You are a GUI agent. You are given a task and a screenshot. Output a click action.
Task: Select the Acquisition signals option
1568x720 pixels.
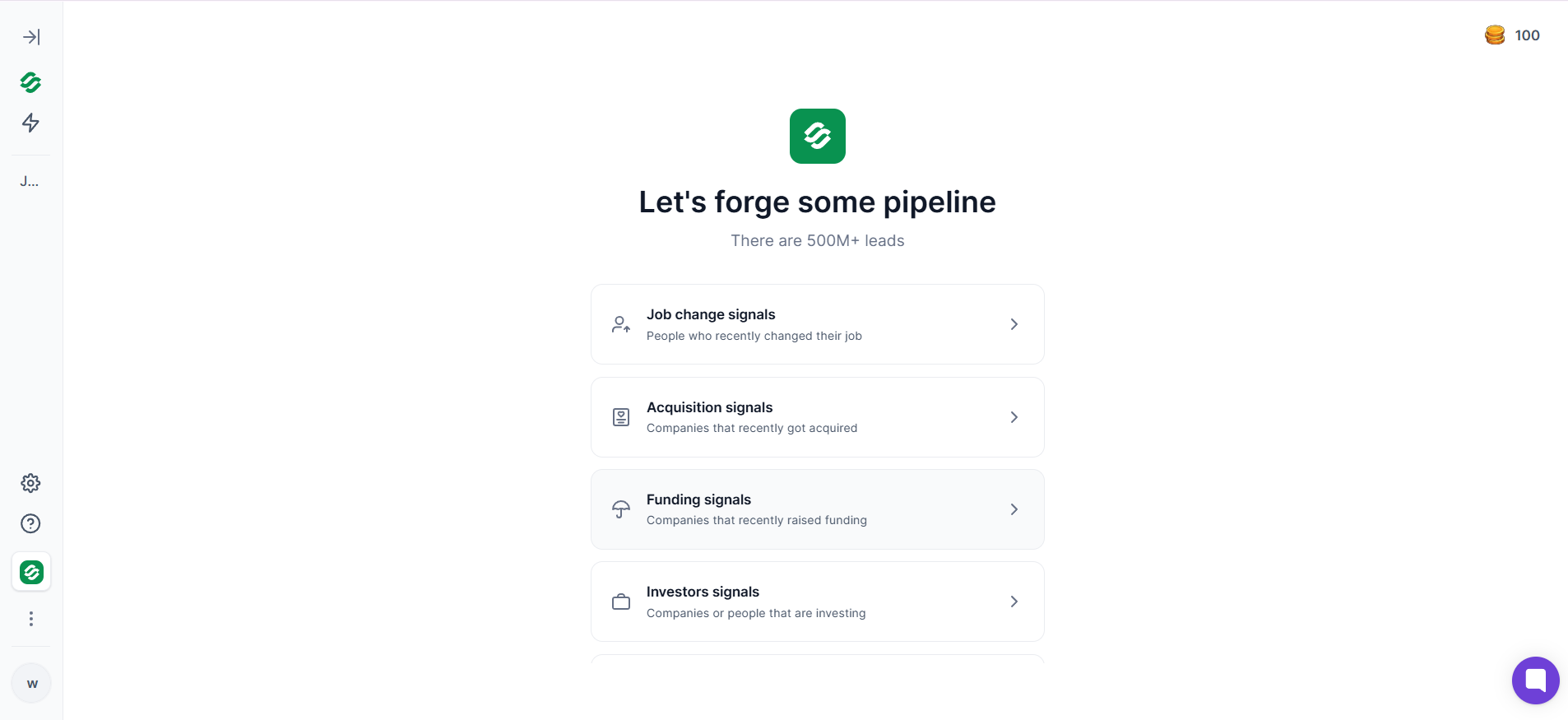pos(818,417)
